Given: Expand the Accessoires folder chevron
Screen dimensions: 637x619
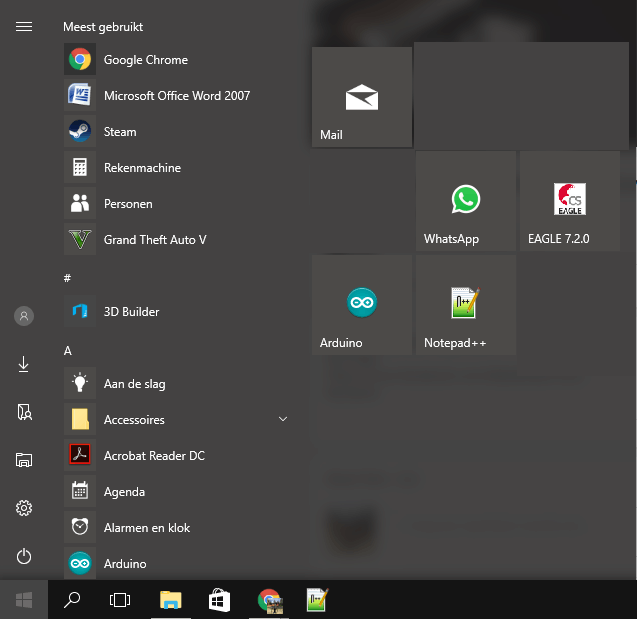Looking at the screenshot, I should pos(283,419).
